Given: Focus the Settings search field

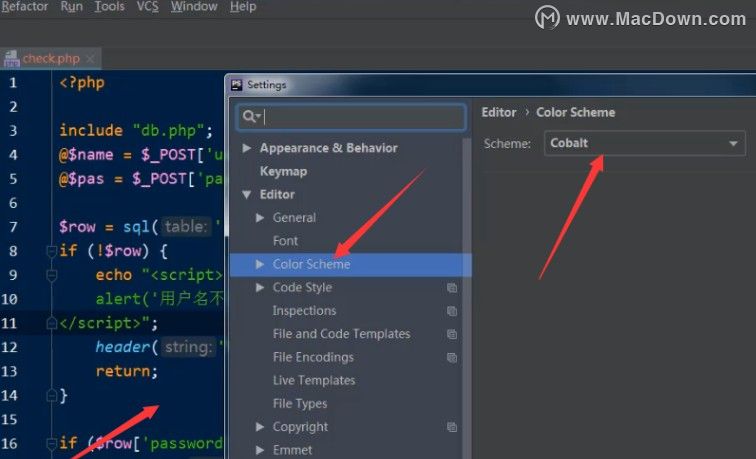Looking at the screenshot, I should [x=351, y=117].
